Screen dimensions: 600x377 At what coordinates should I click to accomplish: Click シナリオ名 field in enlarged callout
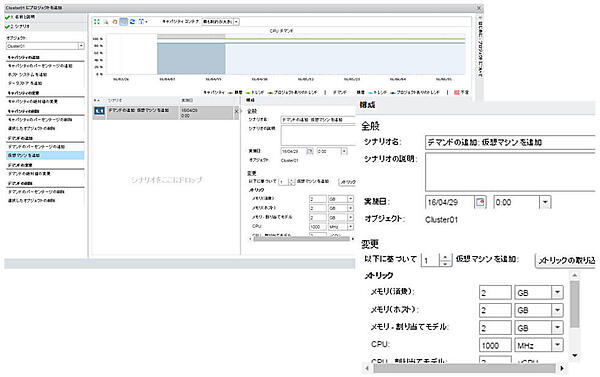point(510,142)
